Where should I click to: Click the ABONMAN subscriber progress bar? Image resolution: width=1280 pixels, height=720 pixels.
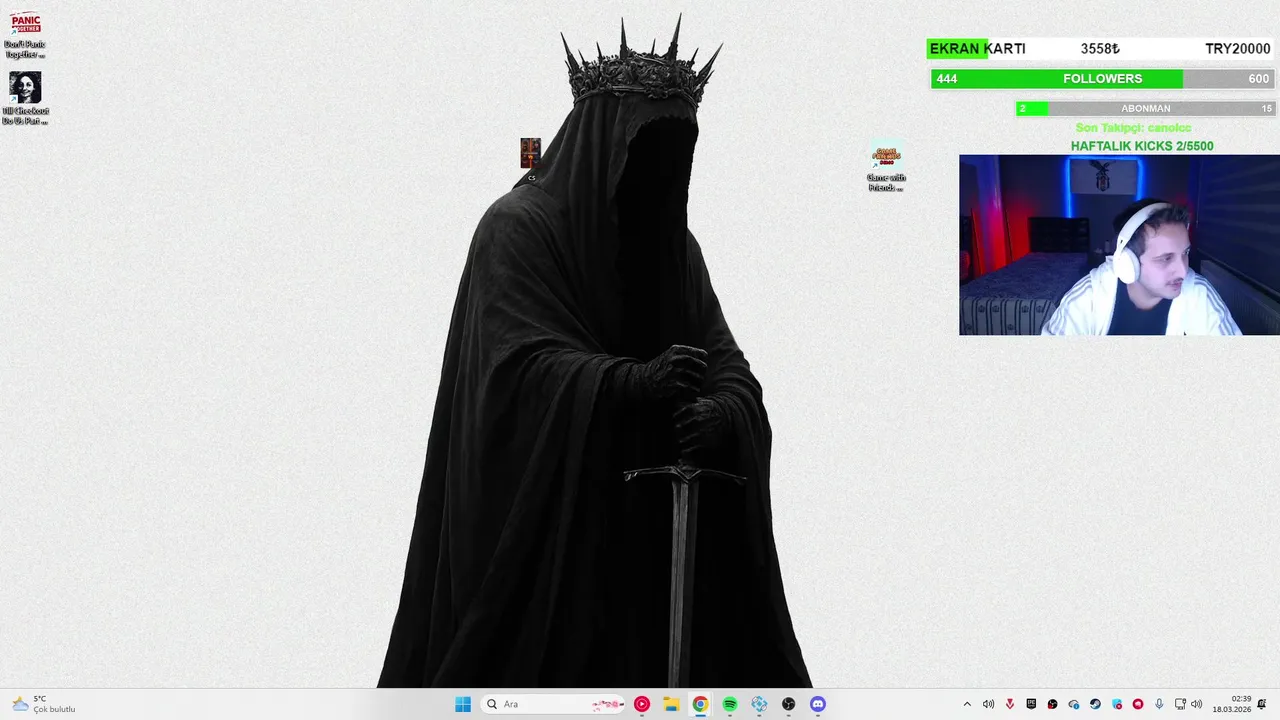(1145, 108)
